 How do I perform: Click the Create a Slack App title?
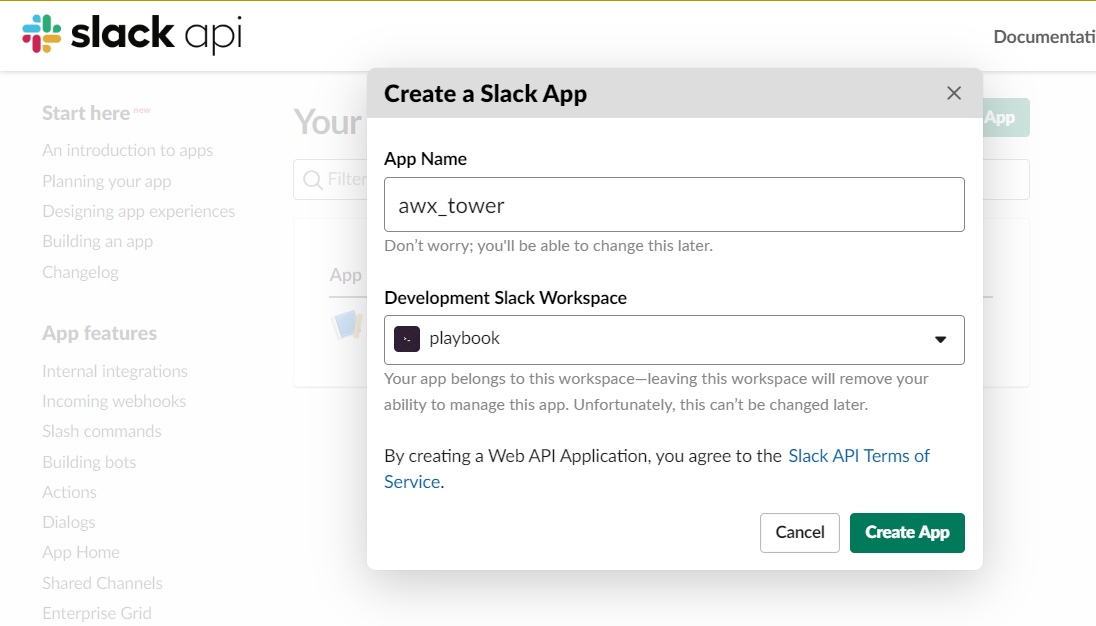pos(485,94)
